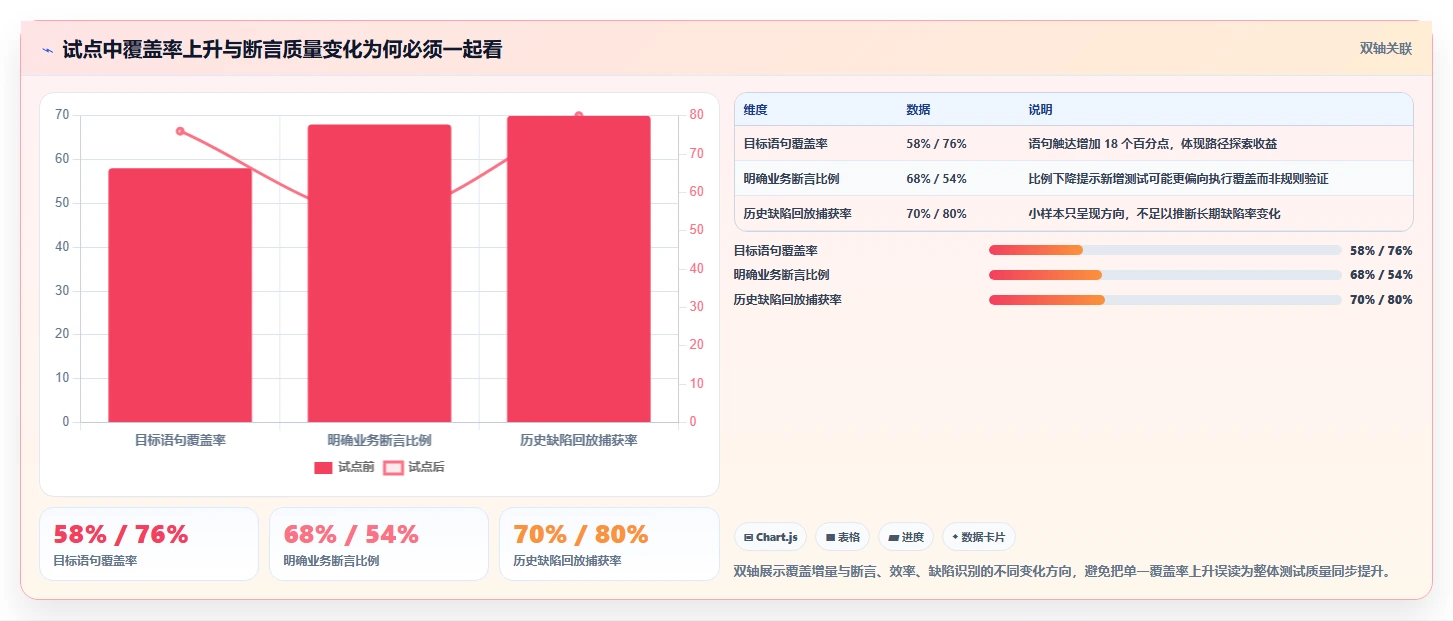1453x621 pixels.
Task: Click the 表格 tag
Action: pos(842,537)
